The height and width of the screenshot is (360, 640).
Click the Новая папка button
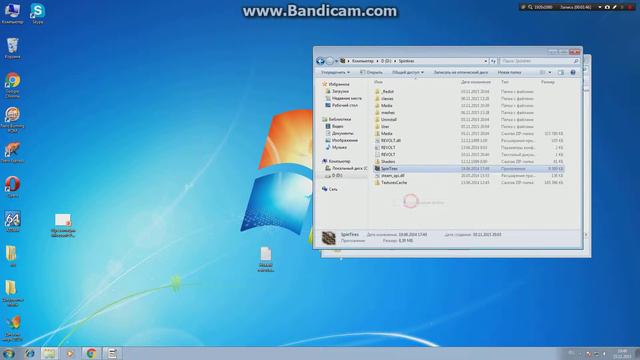coord(509,72)
